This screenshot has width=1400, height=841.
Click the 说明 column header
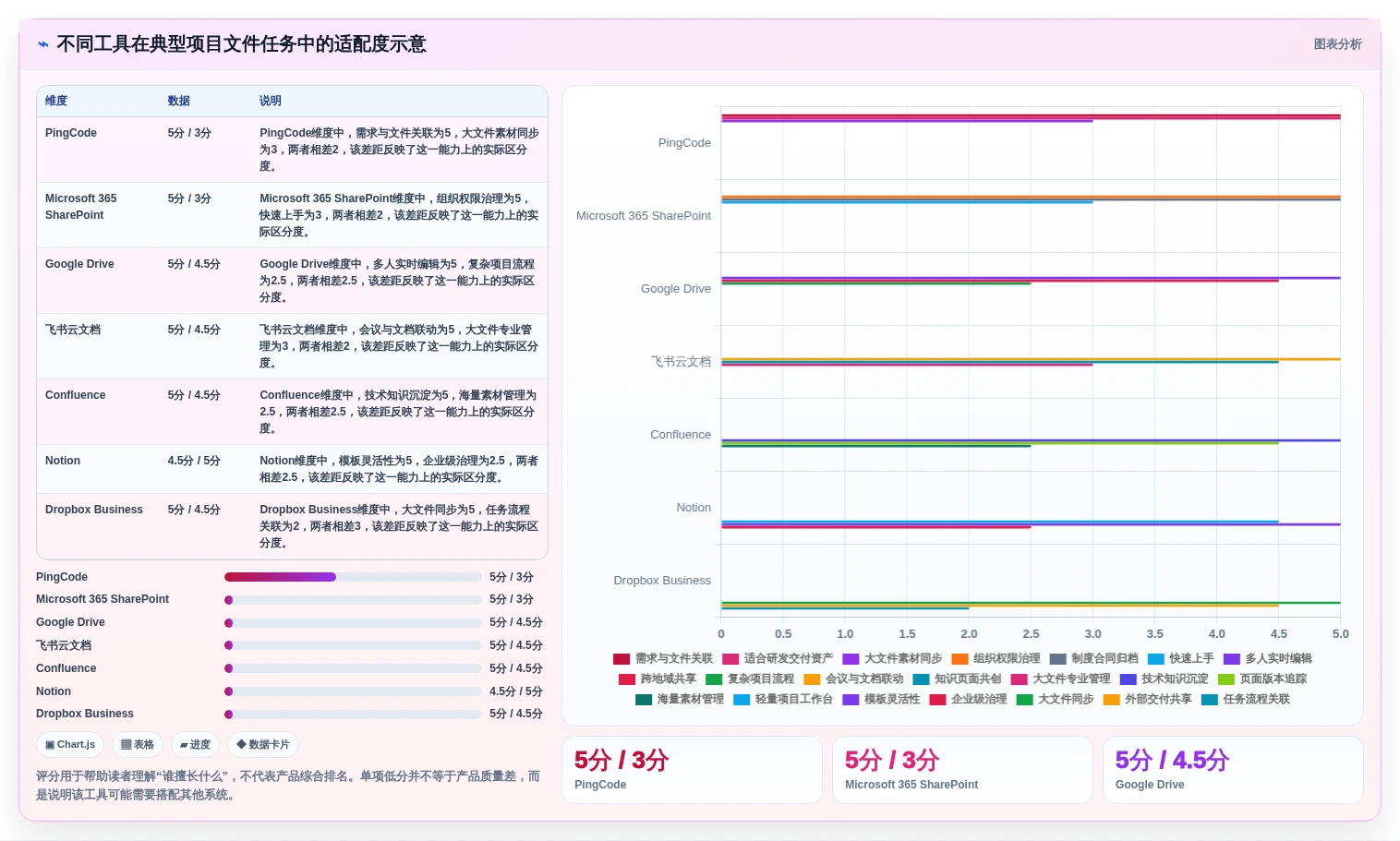coord(271,101)
